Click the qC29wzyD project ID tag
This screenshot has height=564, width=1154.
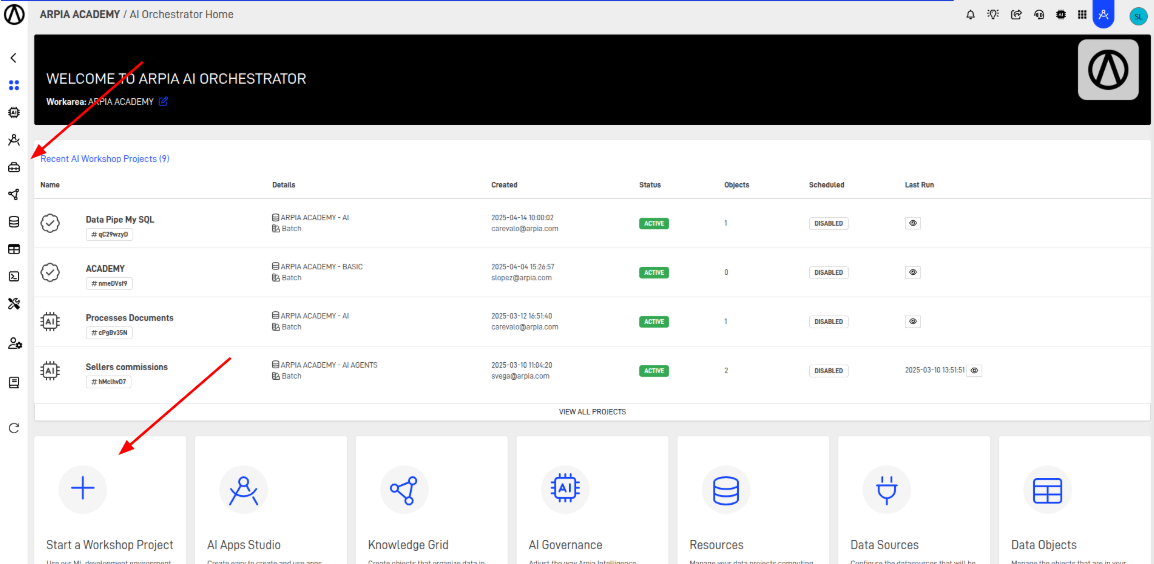pos(110,234)
